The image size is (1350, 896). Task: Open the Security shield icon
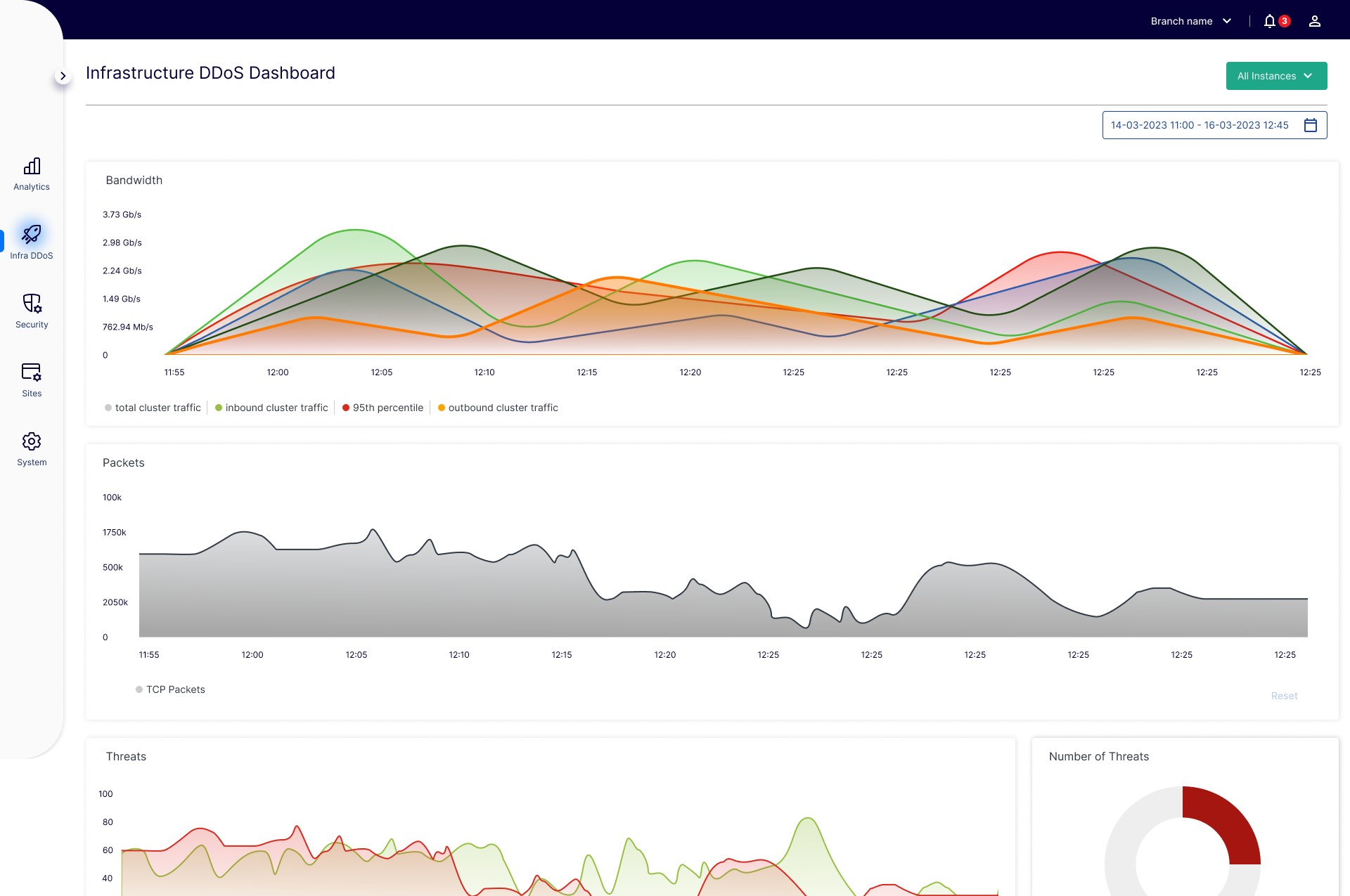click(x=32, y=304)
